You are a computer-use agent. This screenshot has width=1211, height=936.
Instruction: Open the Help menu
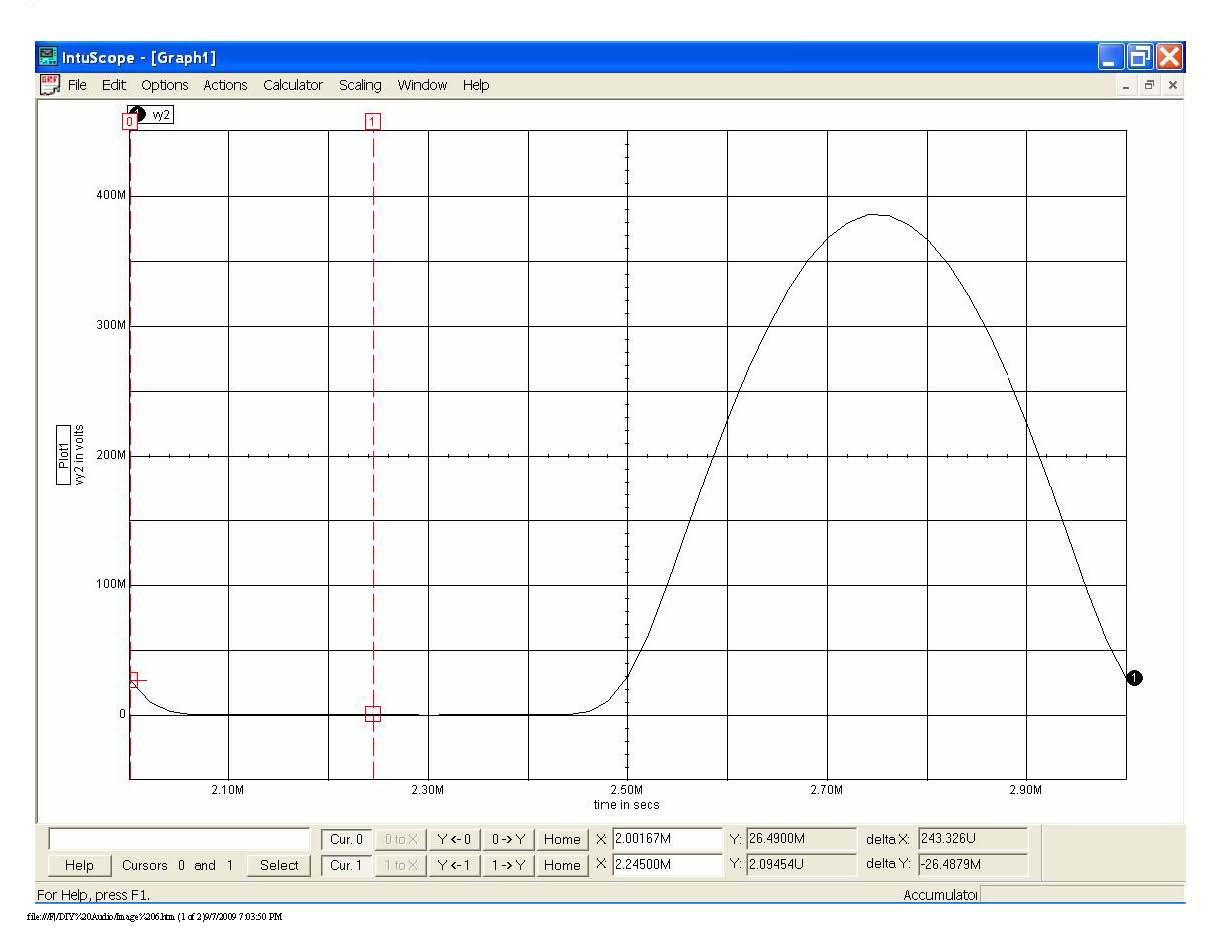[x=476, y=85]
